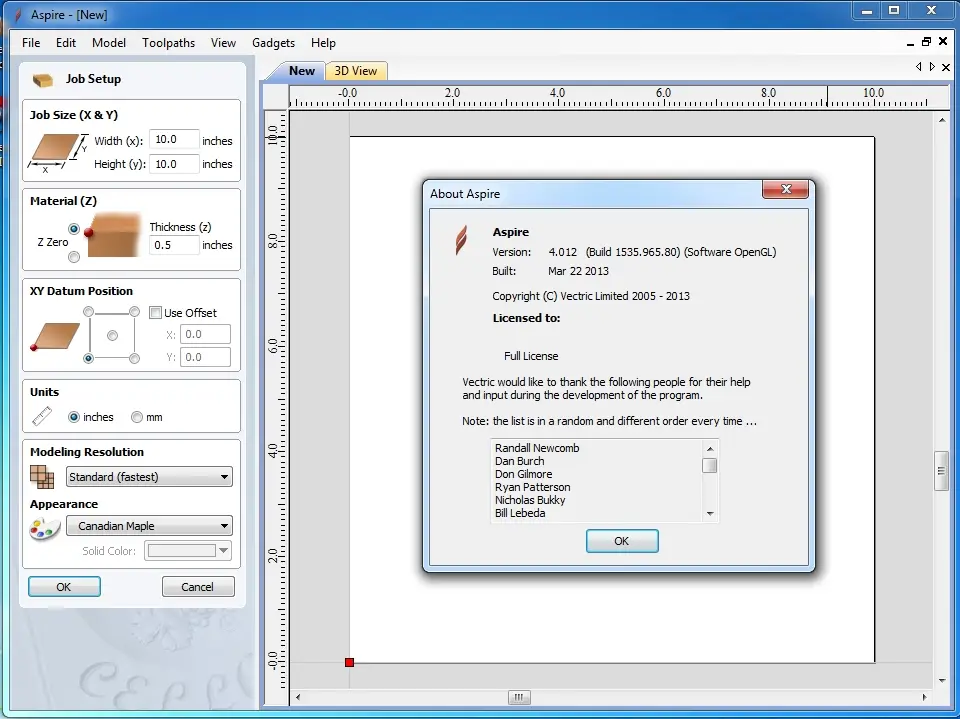Click the offset X input field
This screenshot has width=960, height=719.
click(205, 334)
